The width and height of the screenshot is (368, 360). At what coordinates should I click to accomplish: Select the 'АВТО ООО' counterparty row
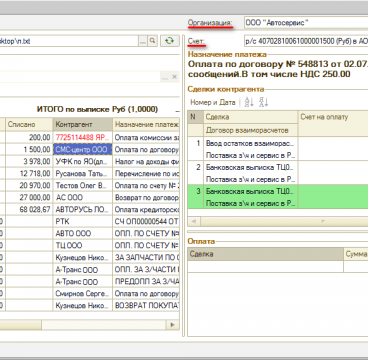(83, 234)
